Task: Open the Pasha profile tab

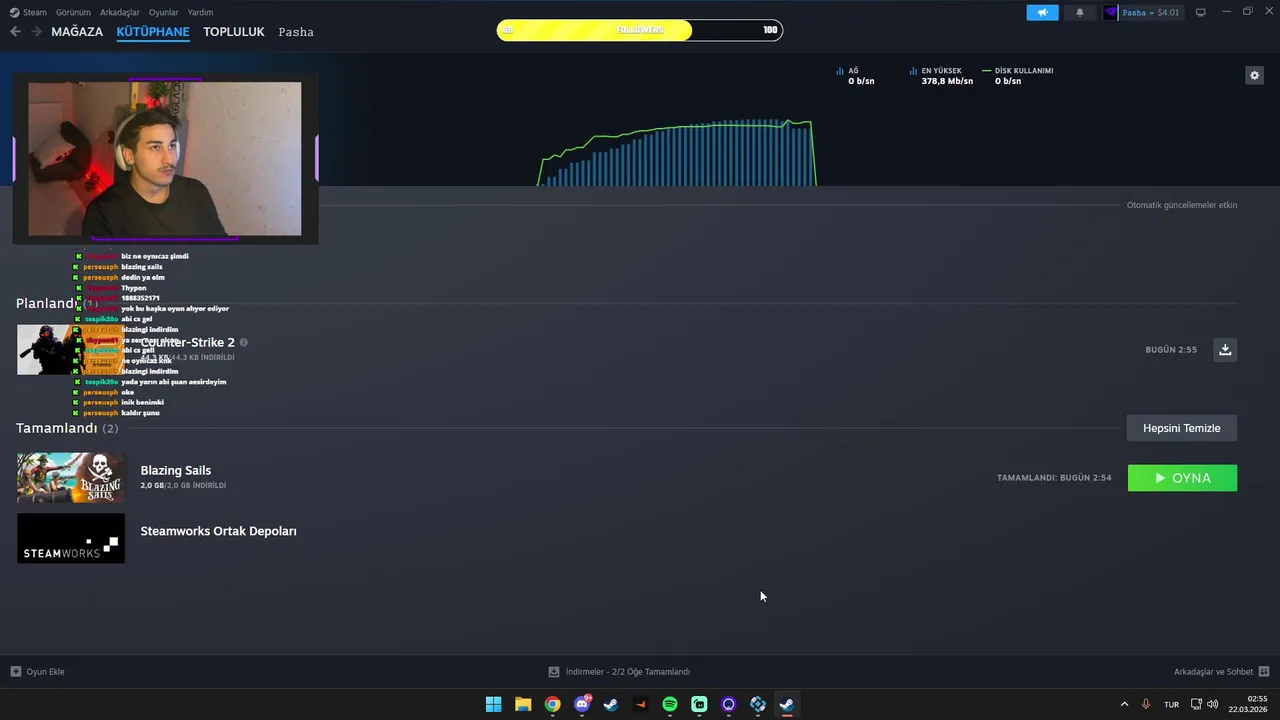Action: [296, 31]
